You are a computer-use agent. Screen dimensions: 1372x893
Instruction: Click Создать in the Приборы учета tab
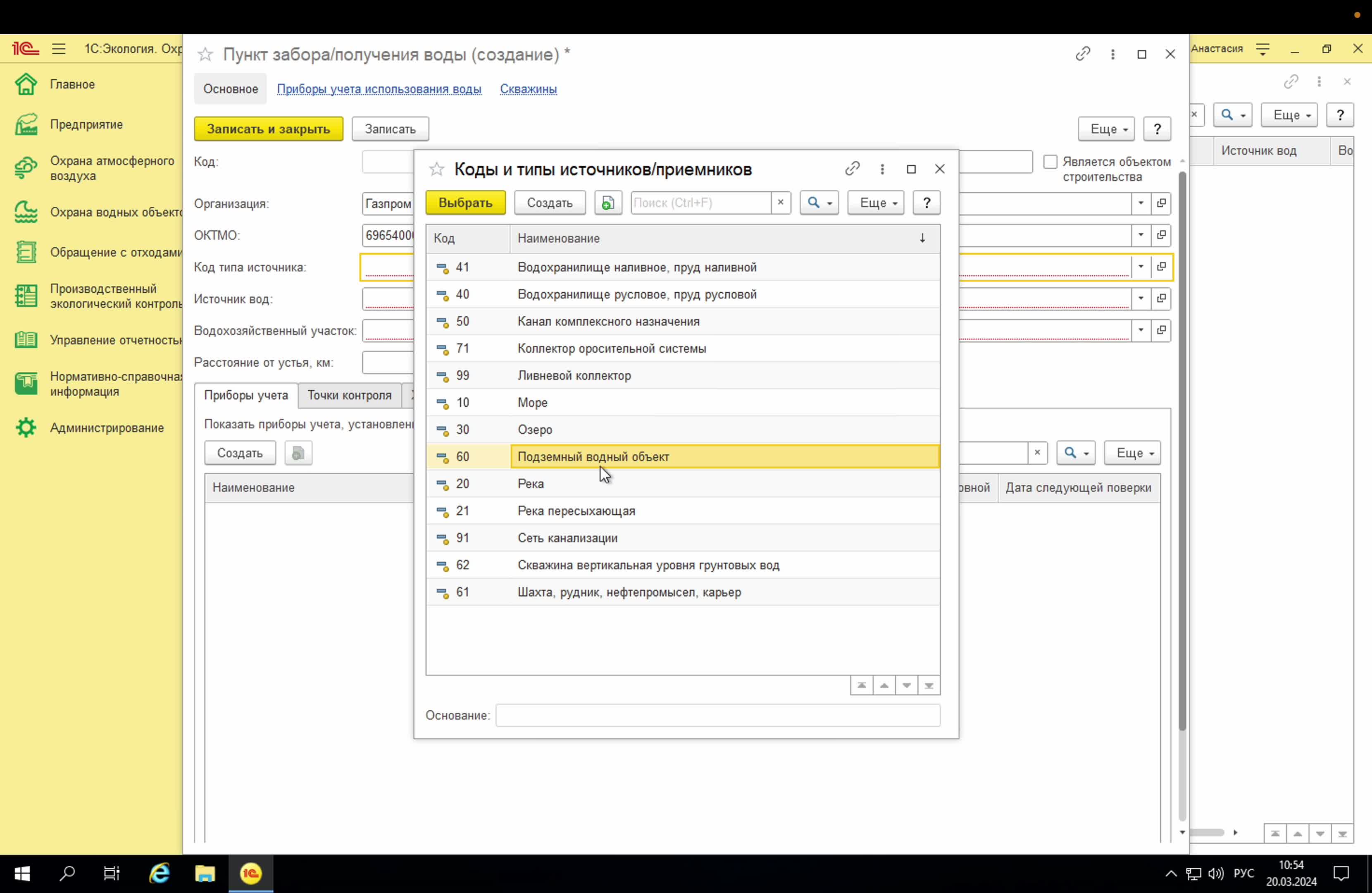click(240, 453)
